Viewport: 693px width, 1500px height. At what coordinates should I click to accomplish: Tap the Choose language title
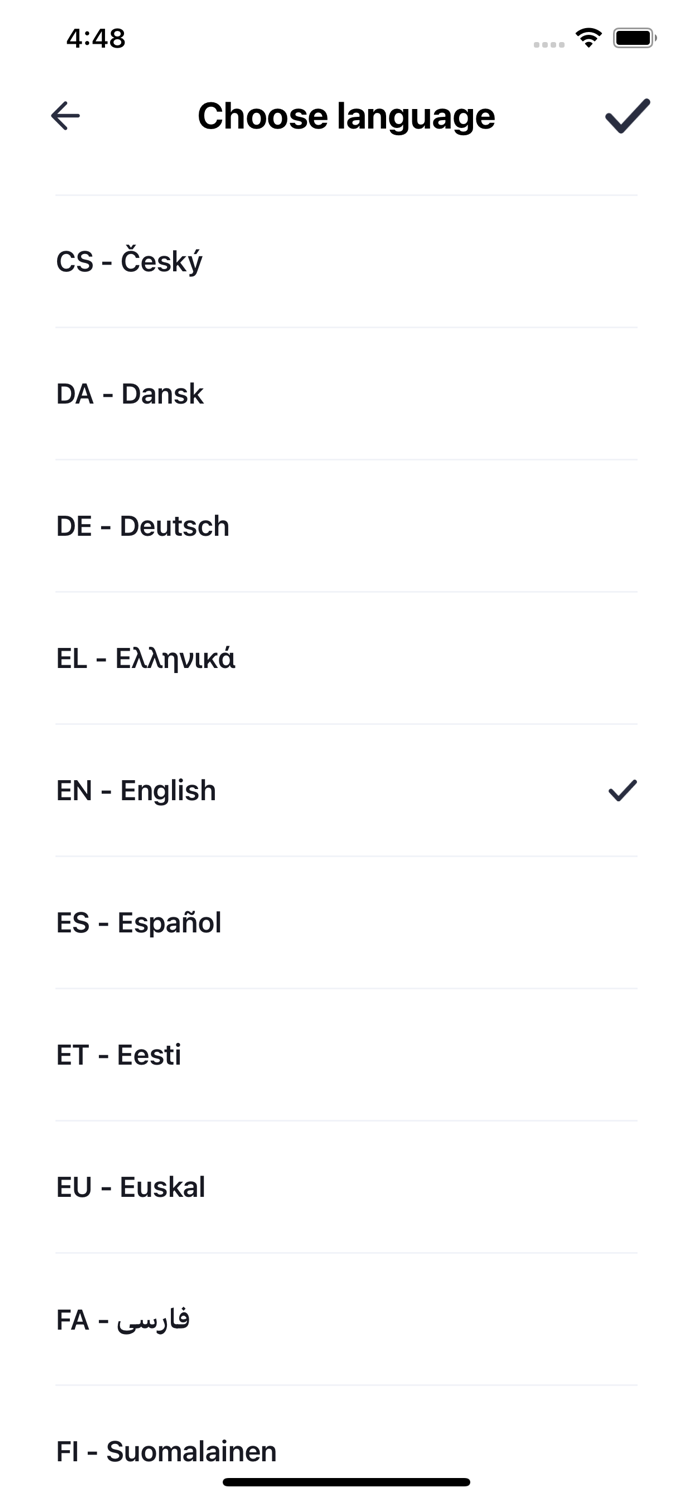pos(346,116)
